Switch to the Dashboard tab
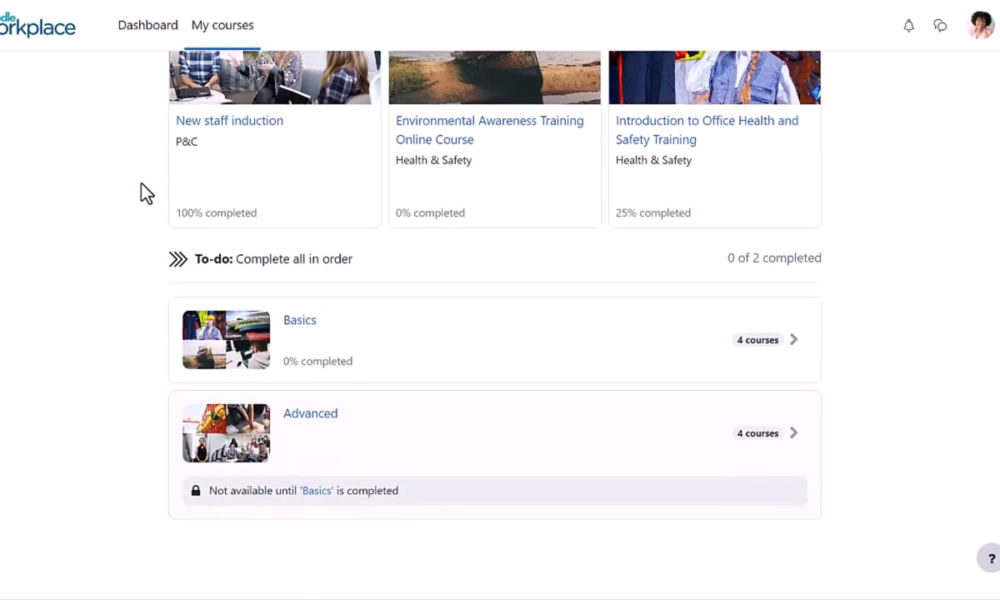The image size is (1000, 600). click(x=147, y=25)
